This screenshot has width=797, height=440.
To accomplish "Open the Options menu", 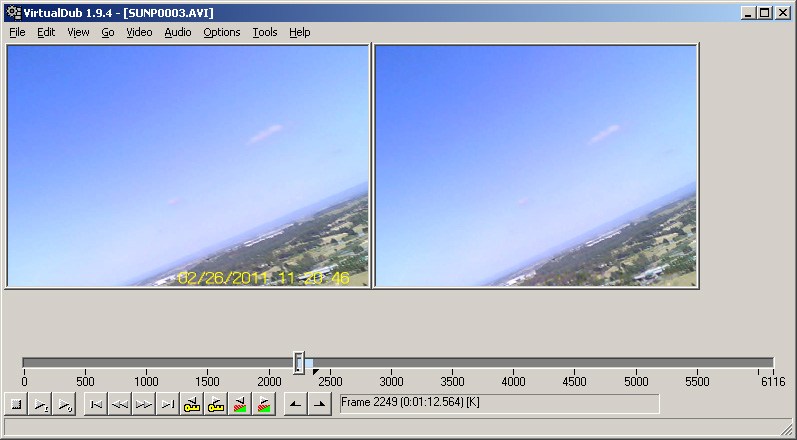I will pyautogui.click(x=222, y=32).
